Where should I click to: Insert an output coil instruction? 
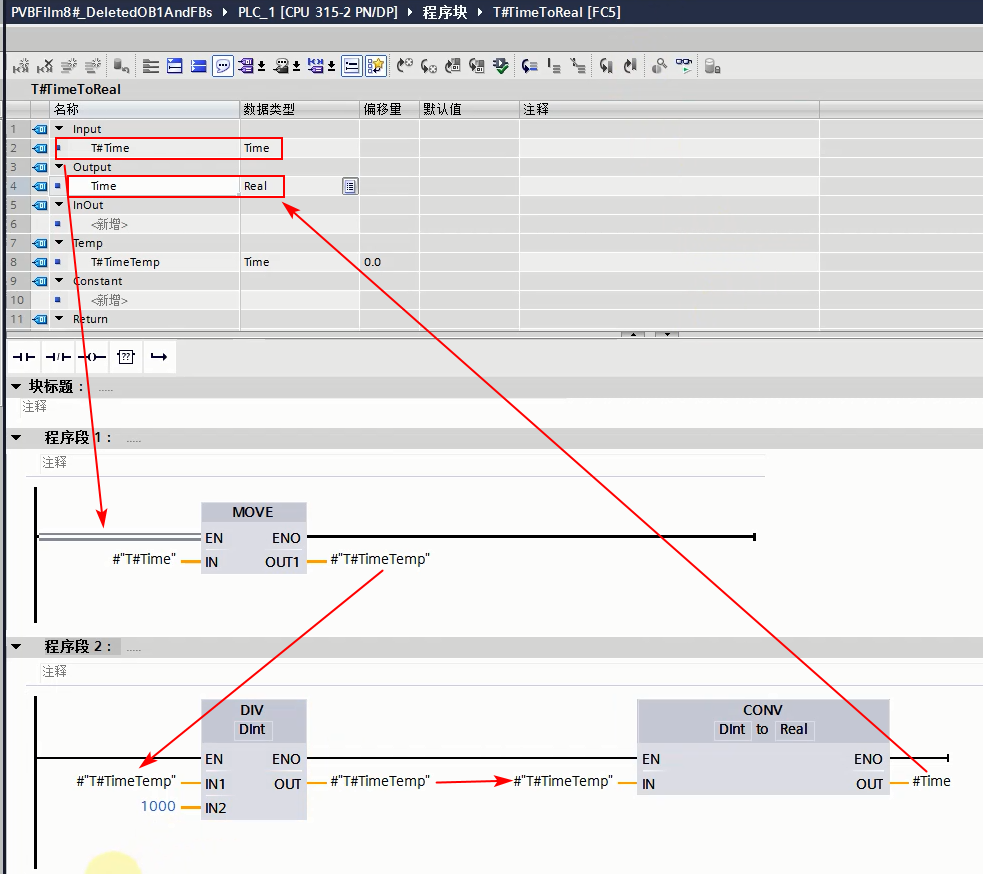coord(92,357)
